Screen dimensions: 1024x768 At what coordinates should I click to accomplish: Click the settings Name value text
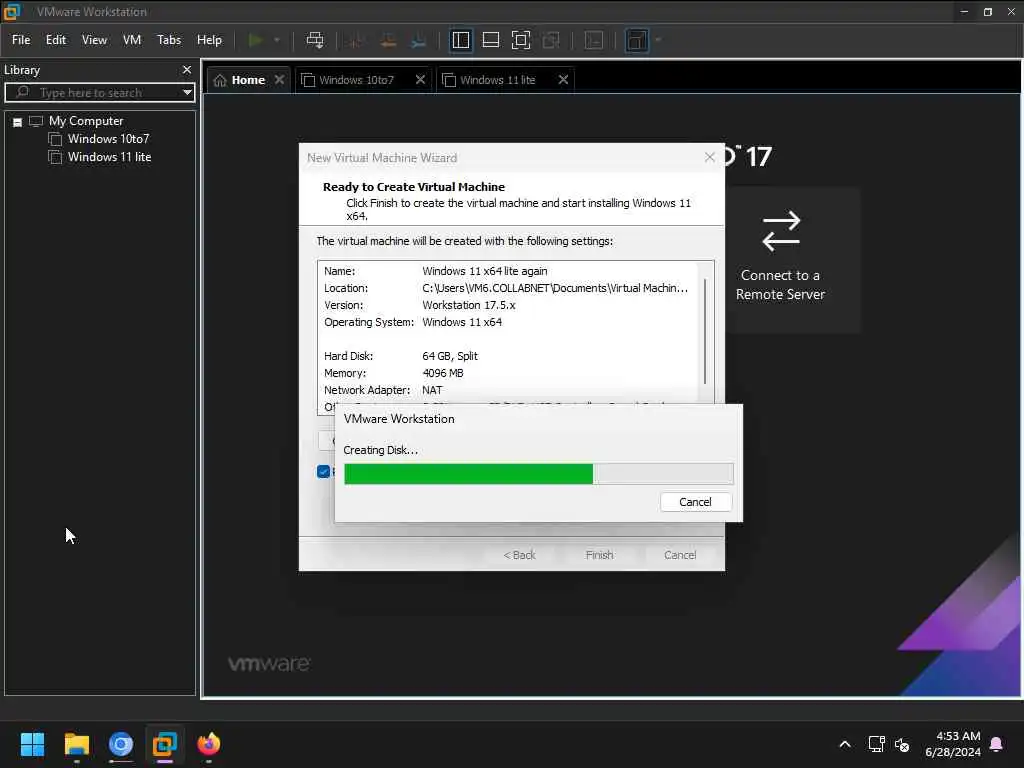[x=485, y=271]
